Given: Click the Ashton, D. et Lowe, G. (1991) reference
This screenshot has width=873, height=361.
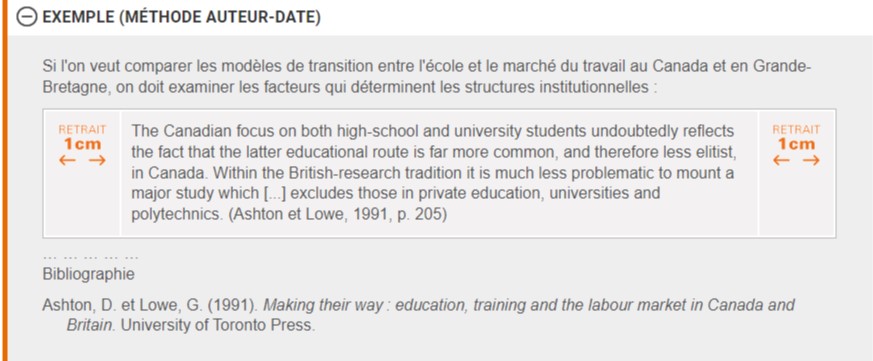Looking at the screenshot, I should click(150, 305).
